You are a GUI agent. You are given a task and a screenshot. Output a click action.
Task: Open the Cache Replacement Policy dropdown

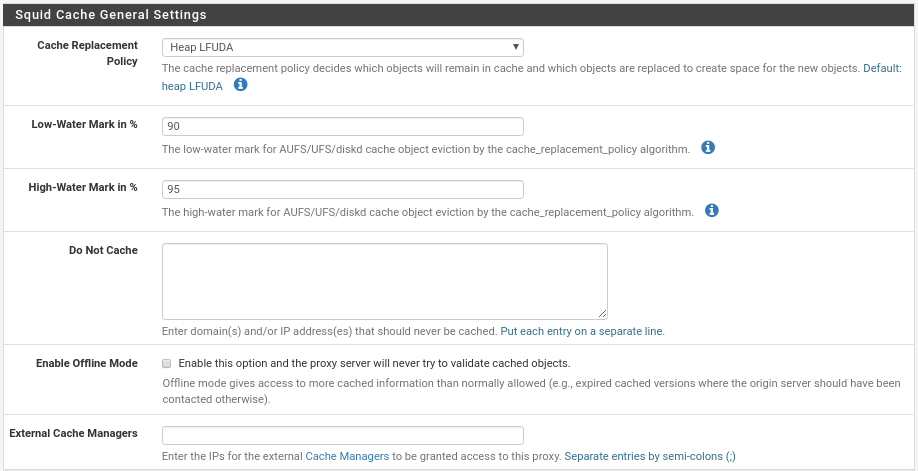tap(342, 47)
